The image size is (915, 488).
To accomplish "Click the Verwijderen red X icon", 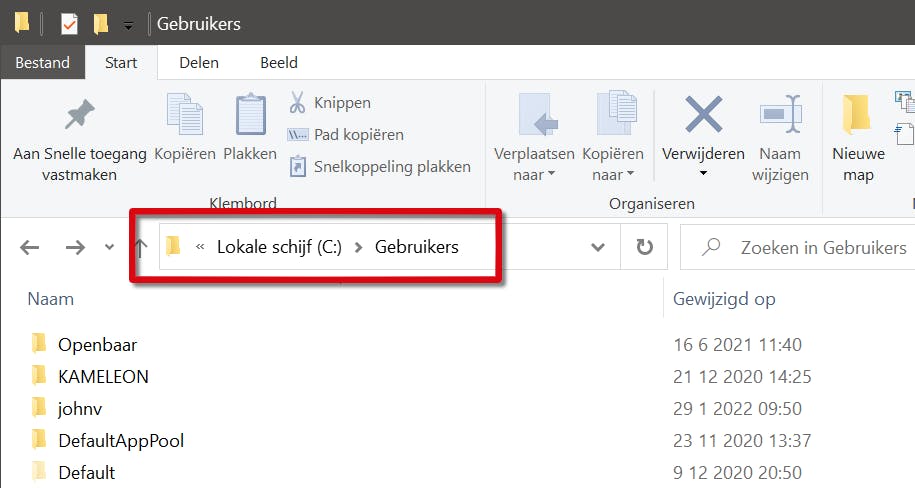I will click(x=703, y=115).
